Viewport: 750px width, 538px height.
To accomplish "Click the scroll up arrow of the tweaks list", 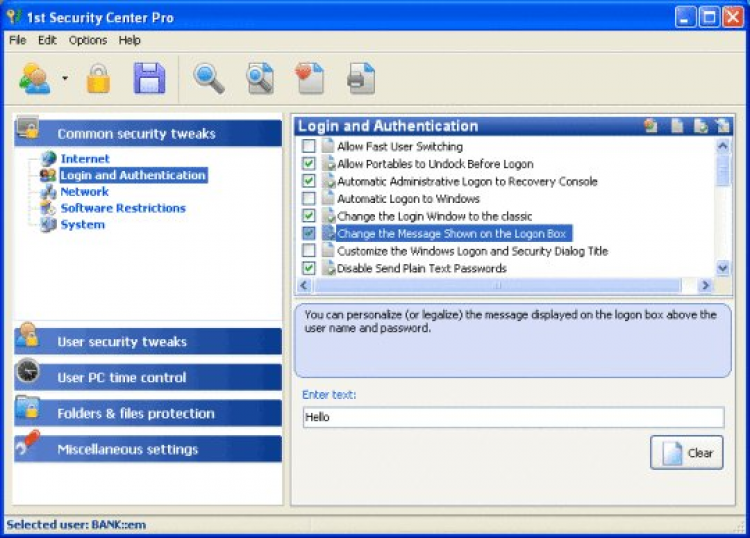I will coord(723,145).
